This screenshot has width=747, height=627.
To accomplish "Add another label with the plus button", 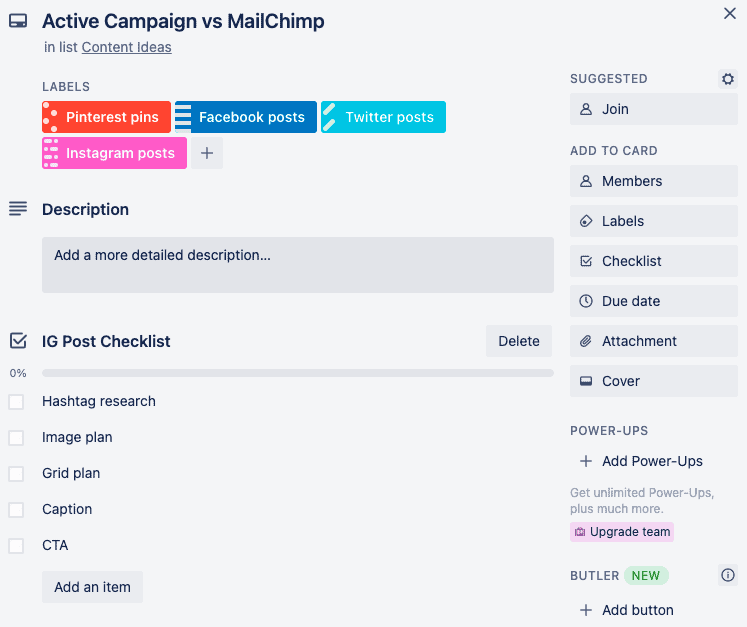I will 207,153.
